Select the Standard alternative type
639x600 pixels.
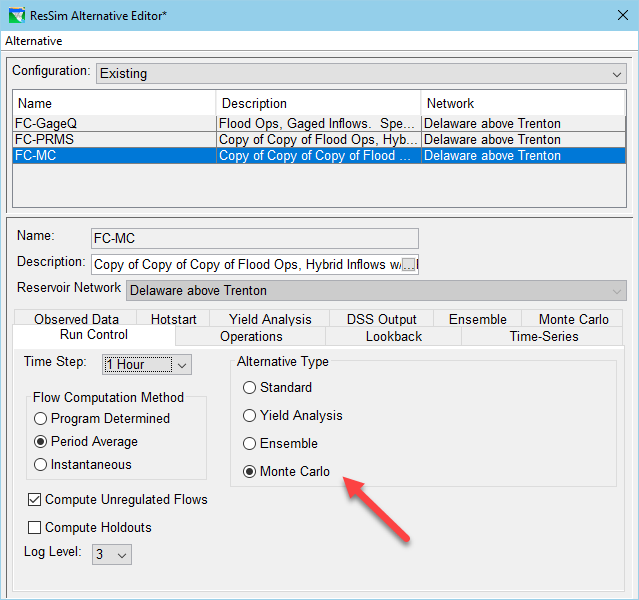click(x=250, y=388)
